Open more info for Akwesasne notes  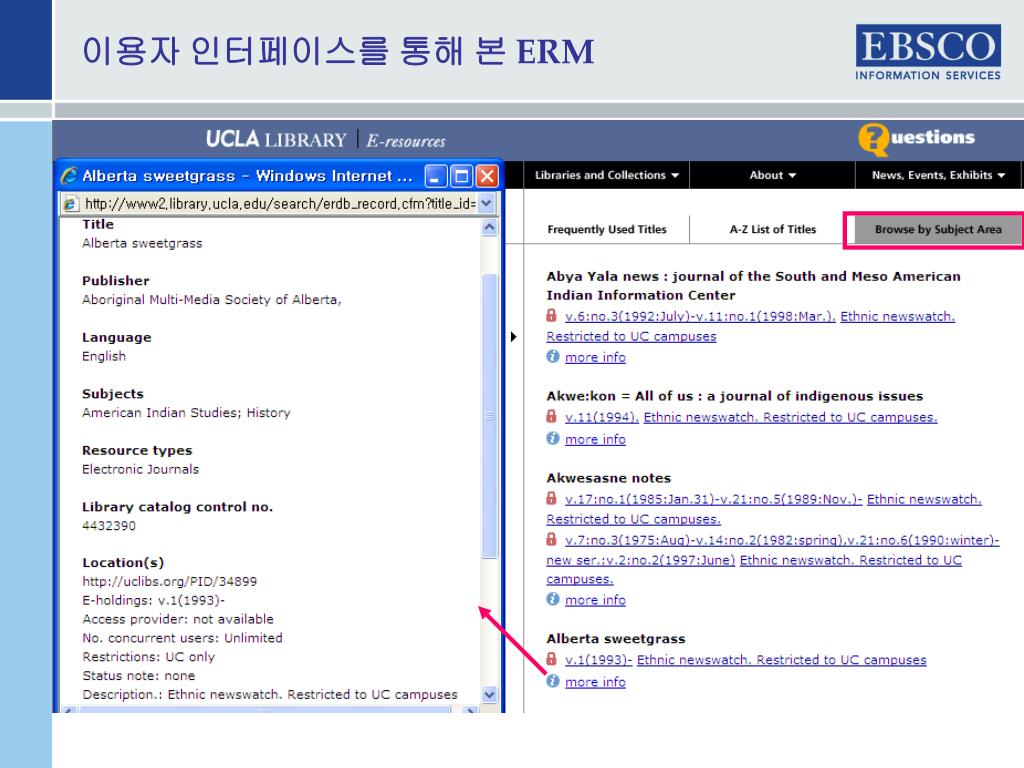click(595, 600)
